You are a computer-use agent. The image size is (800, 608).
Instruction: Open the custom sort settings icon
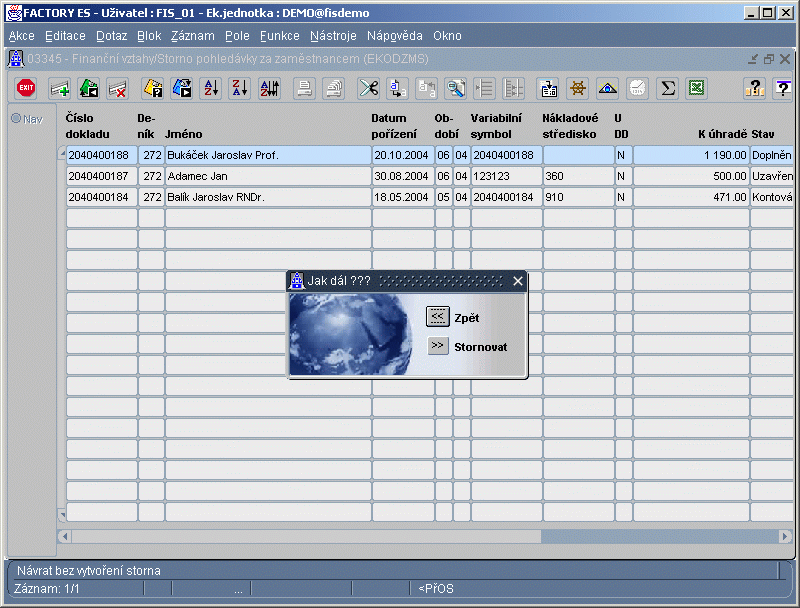click(x=269, y=88)
